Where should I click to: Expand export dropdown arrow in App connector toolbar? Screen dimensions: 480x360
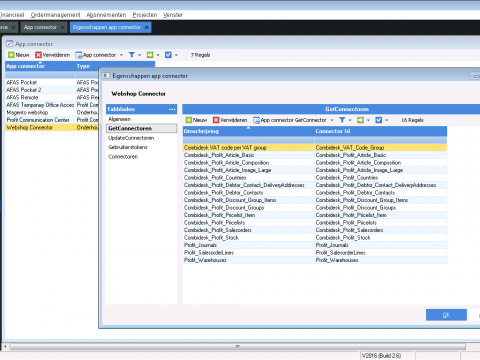(x=158, y=55)
